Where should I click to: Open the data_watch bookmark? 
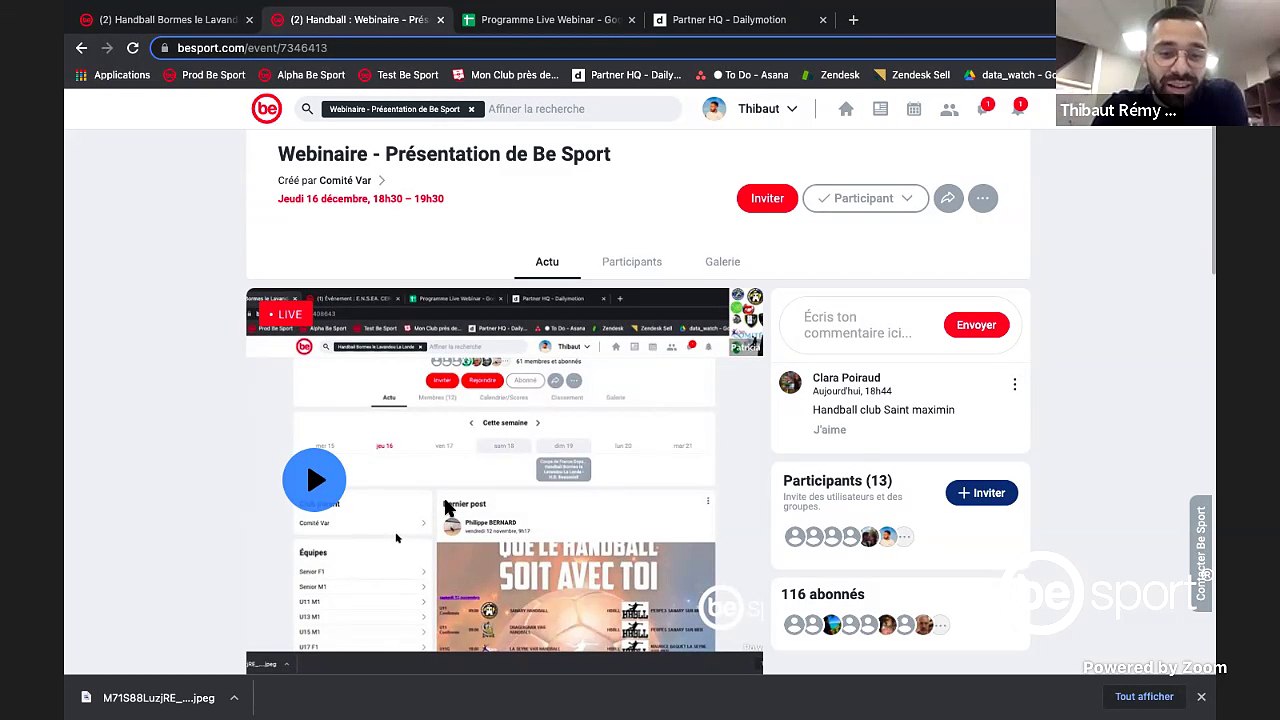pyautogui.click(x=1009, y=75)
